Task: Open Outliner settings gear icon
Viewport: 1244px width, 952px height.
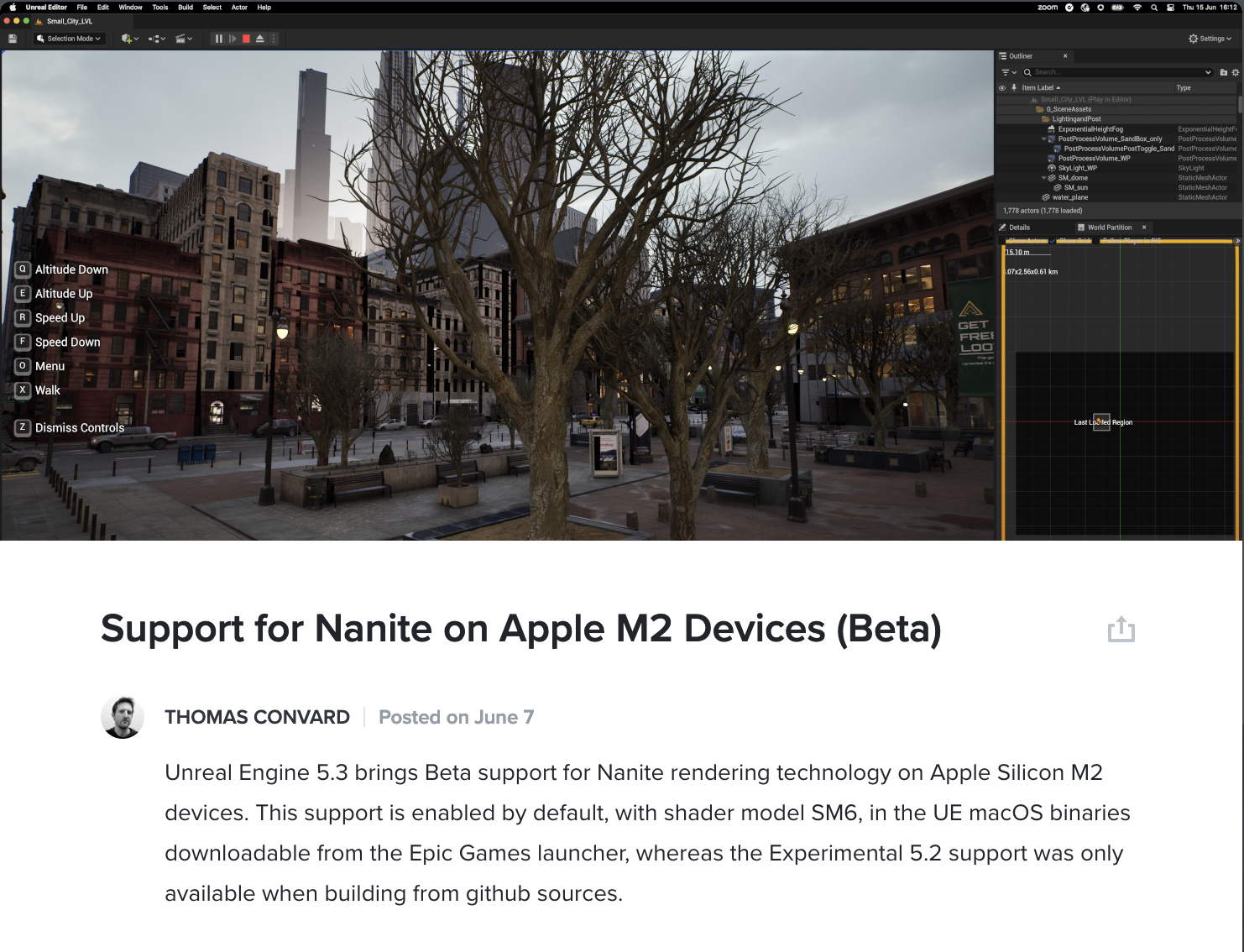Action: (x=1236, y=72)
